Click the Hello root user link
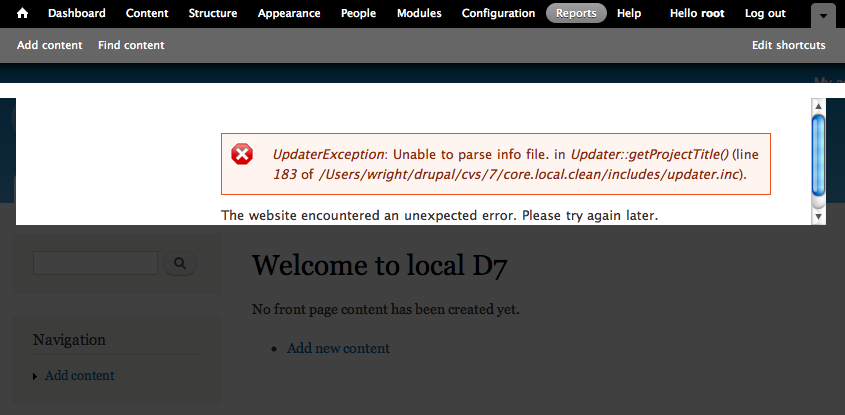 click(x=697, y=13)
